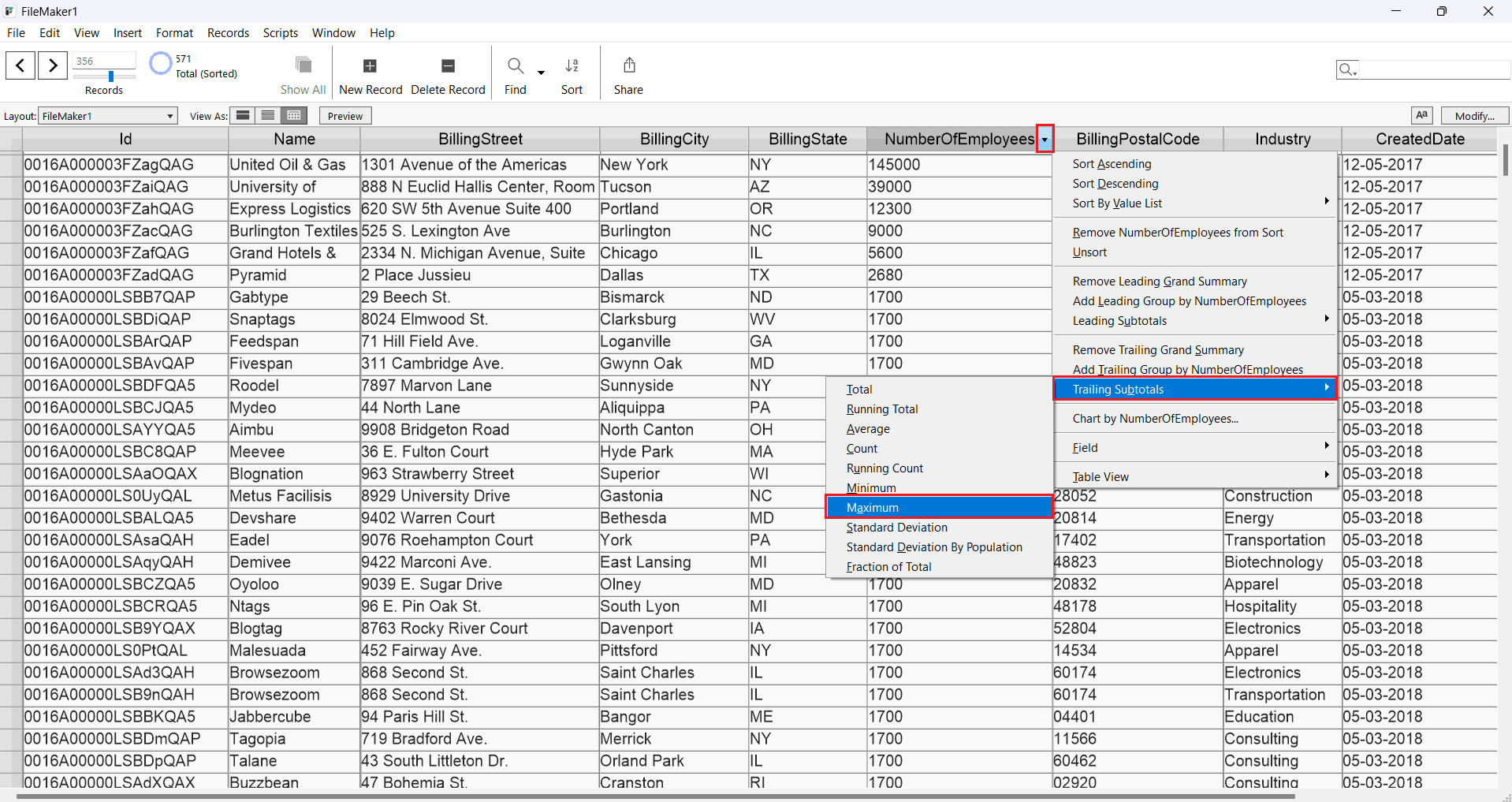Switch to List view
This screenshot has width=1512, height=802.
pyautogui.click(x=268, y=116)
